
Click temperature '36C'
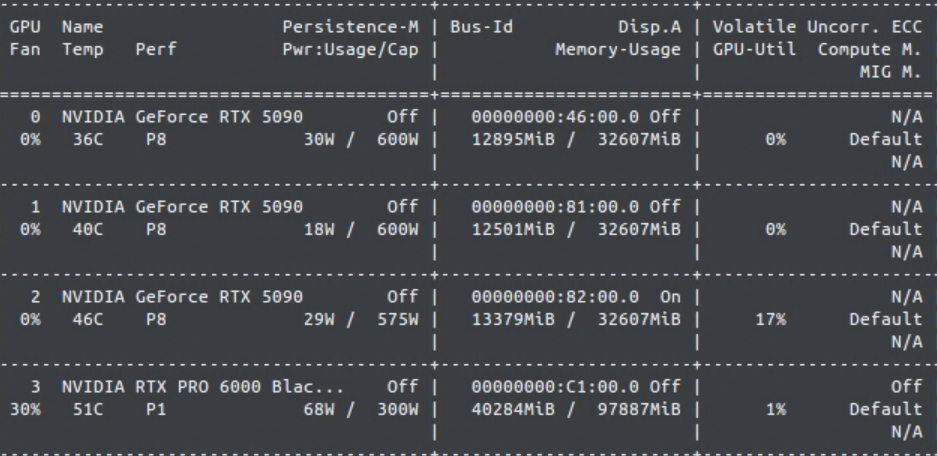[88, 139]
